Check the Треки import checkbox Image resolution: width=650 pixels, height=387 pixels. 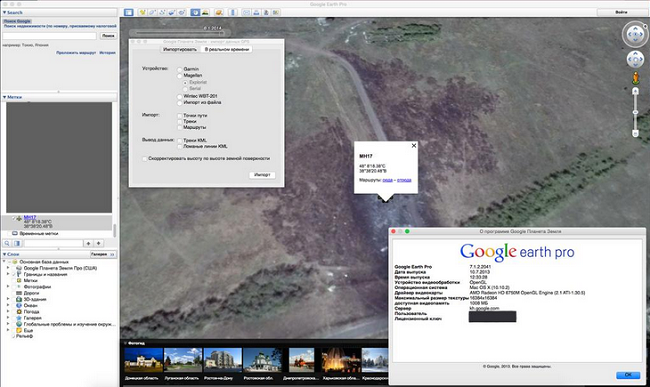tap(179, 121)
